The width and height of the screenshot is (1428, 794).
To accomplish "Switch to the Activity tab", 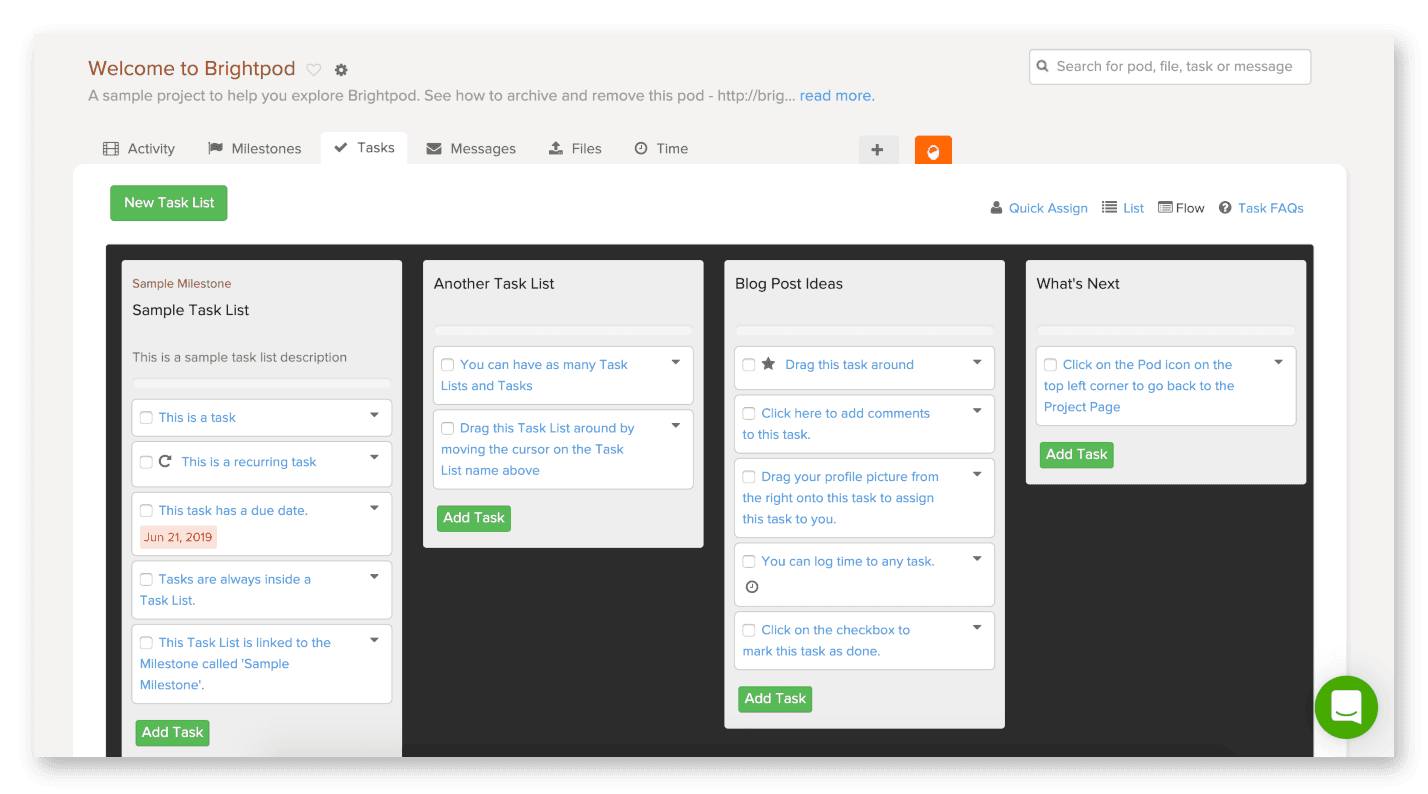I will [x=139, y=149].
